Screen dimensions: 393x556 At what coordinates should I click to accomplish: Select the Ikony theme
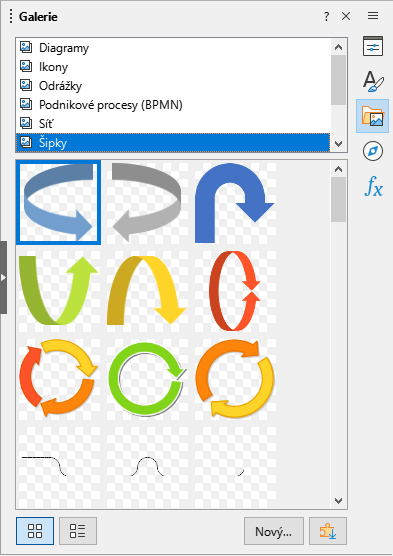173,67
